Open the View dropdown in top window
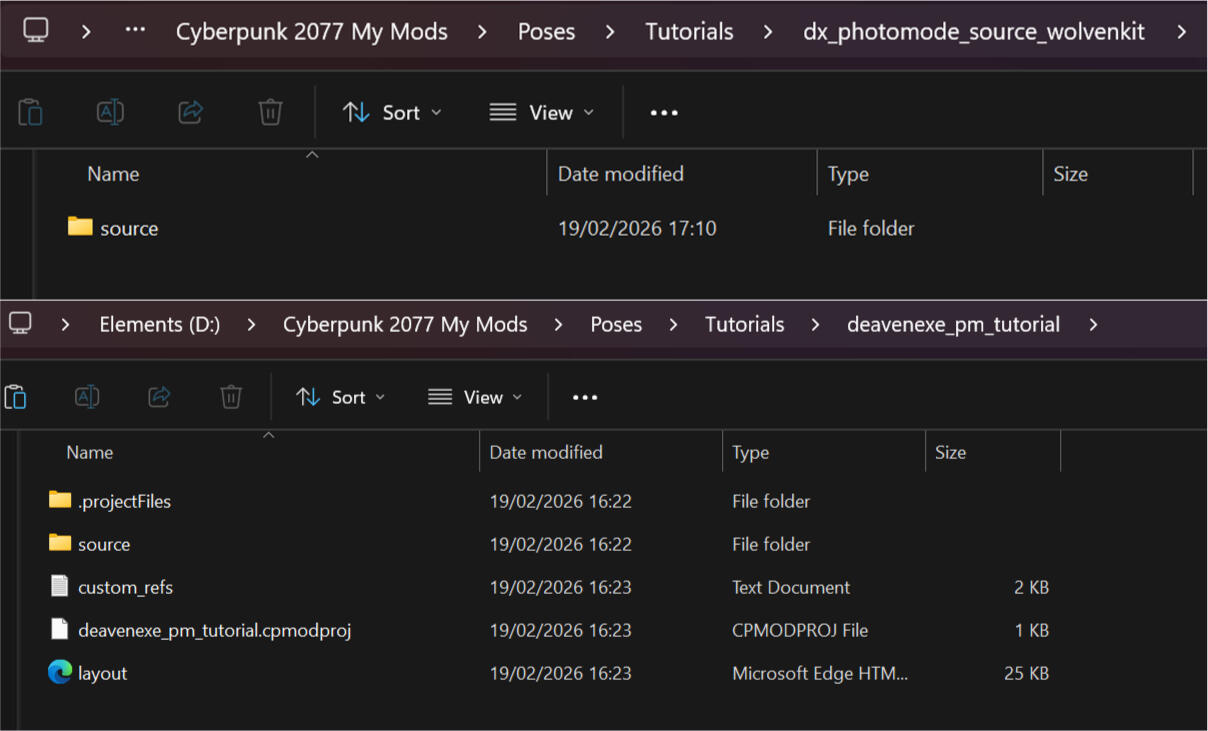Screen dimensions: 1208x731 pyautogui.click(x=541, y=112)
